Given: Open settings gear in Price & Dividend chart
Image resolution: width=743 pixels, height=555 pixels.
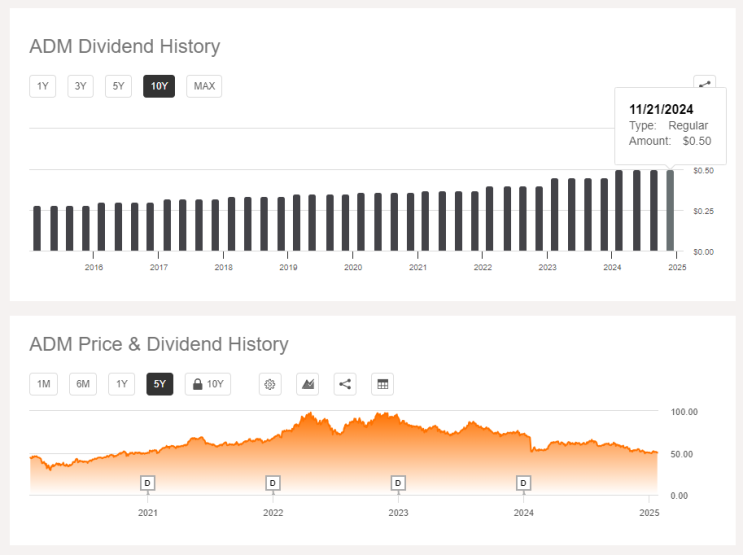Looking at the screenshot, I should point(270,384).
